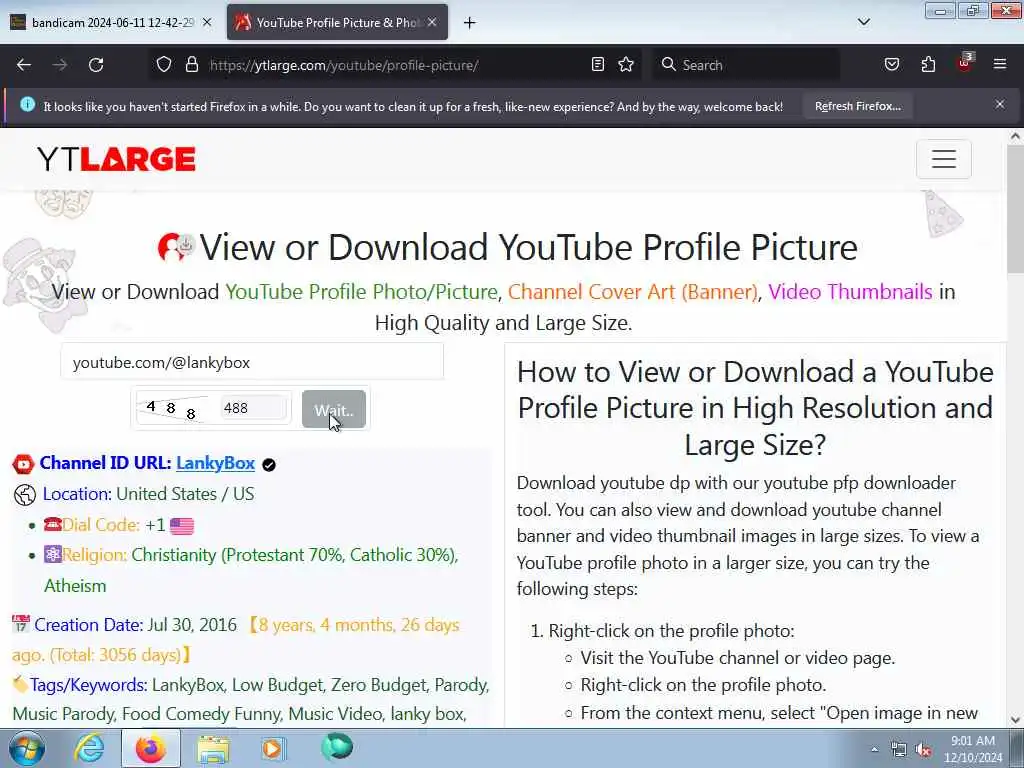This screenshot has height=768, width=1024.
Task: Open the LankyBox channel link
Action: pos(216,463)
